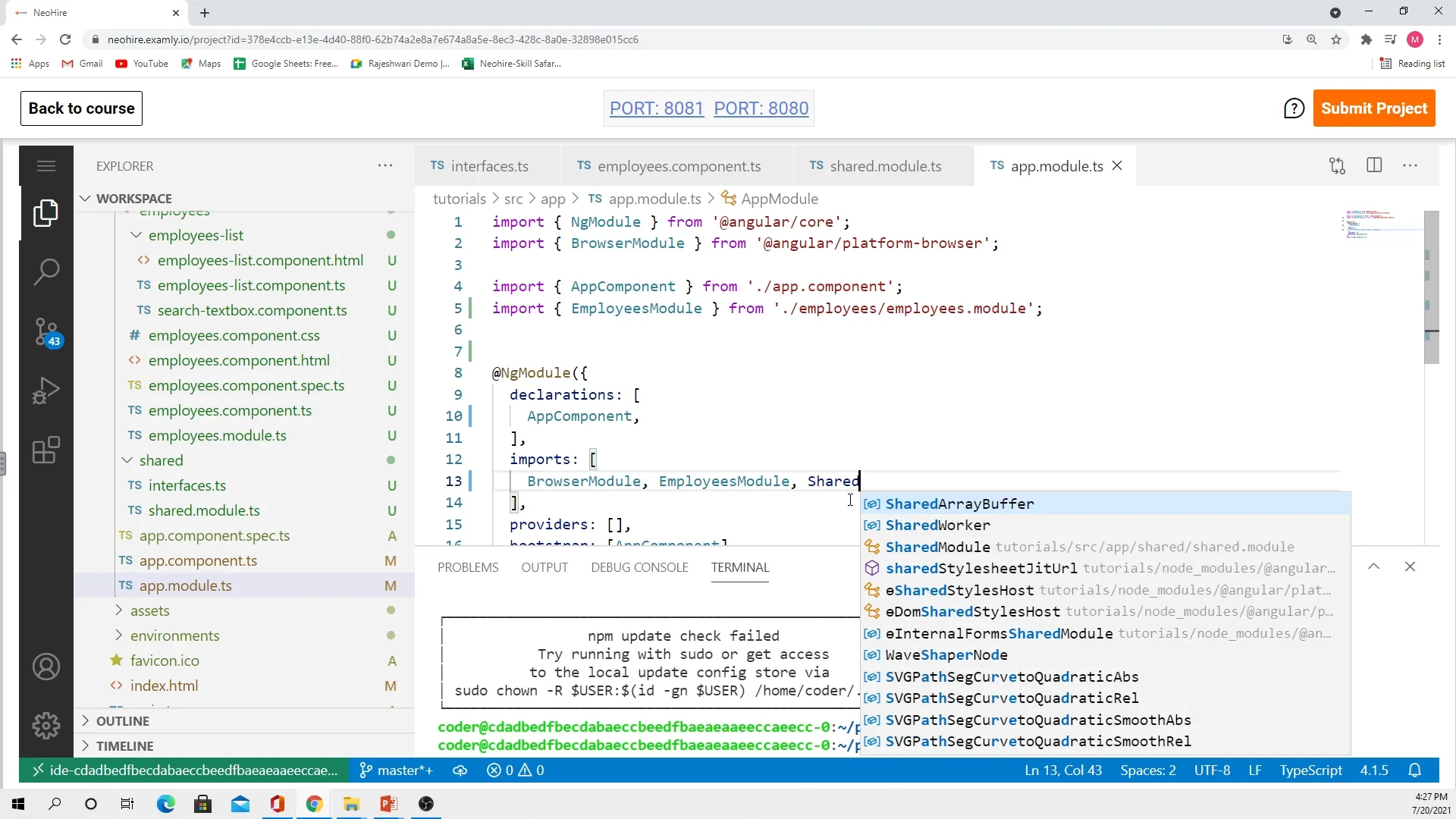
Task: Open the PORT: 8081 link
Action: coord(657,108)
